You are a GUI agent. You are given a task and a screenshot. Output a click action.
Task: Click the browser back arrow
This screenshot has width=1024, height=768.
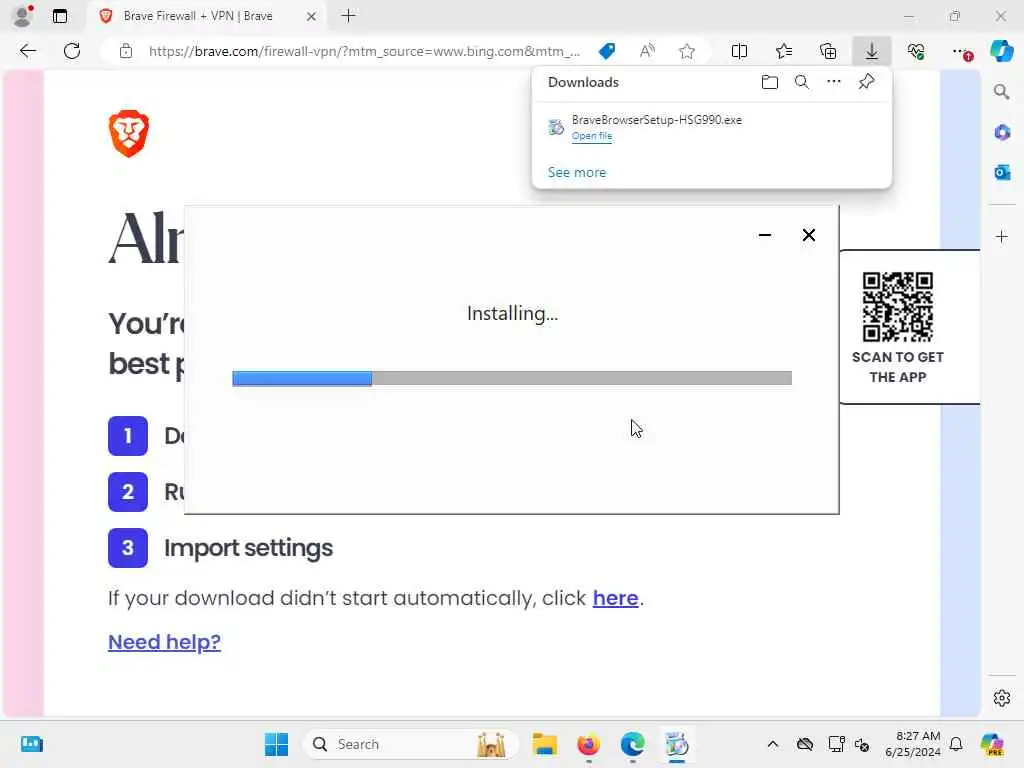(27, 51)
